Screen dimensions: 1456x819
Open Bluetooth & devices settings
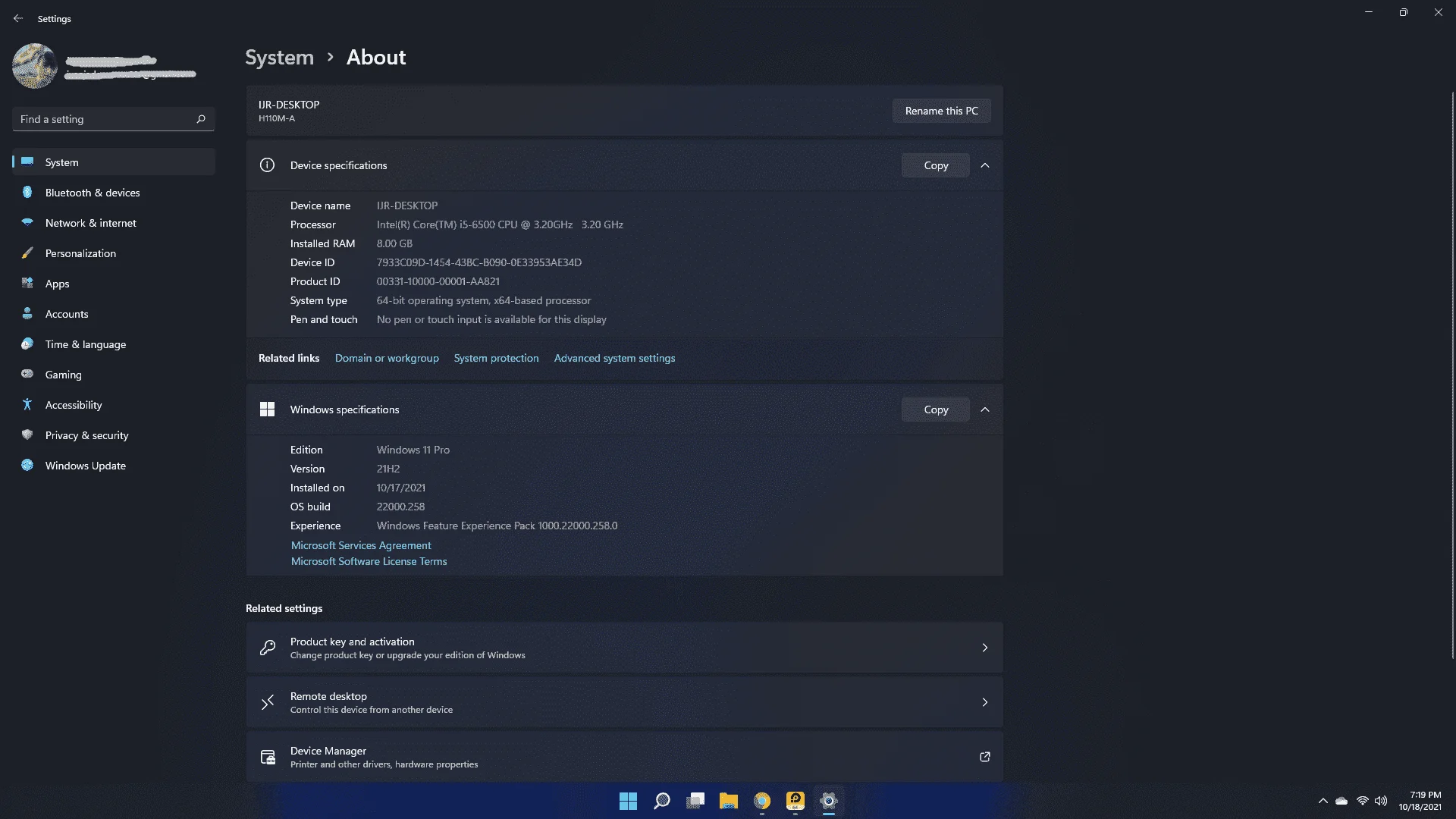point(114,193)
